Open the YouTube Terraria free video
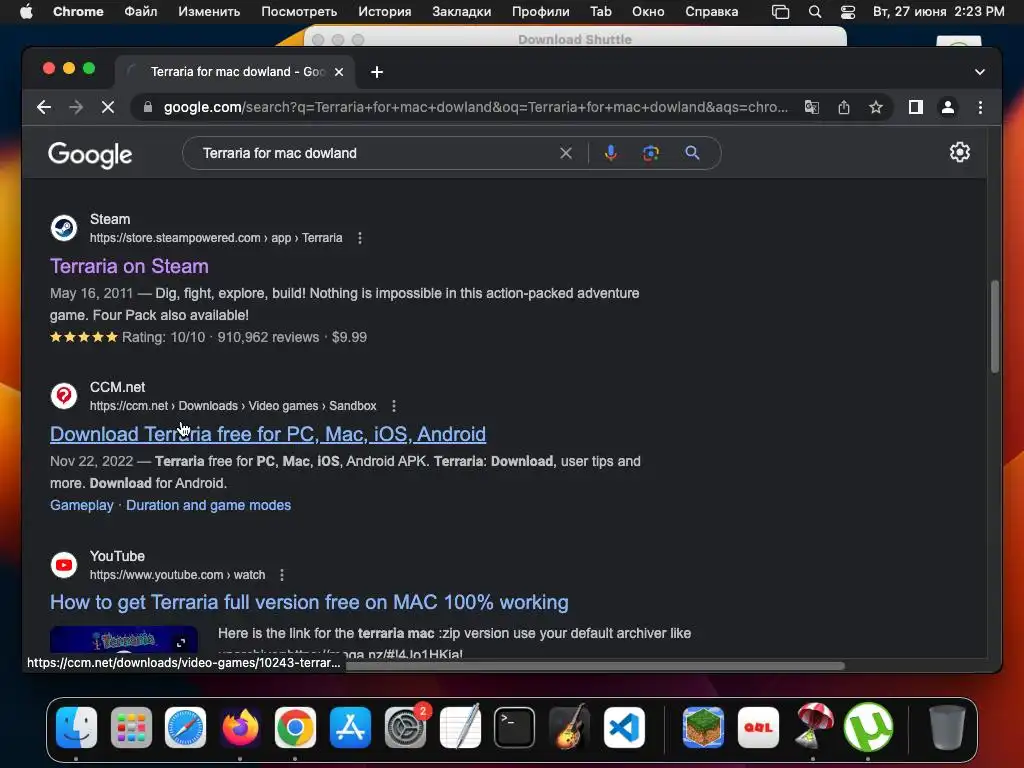1024x768 pixels. pyautogui.click(x=309, y=602)
